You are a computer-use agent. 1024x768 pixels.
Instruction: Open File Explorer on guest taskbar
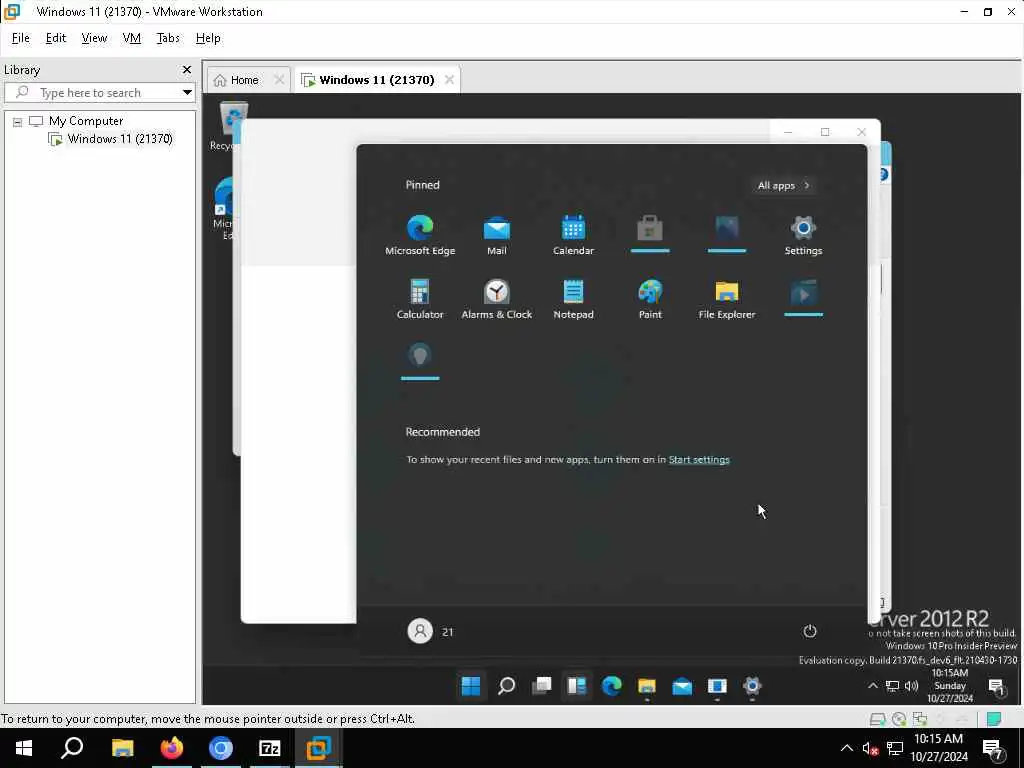(647, 686)
